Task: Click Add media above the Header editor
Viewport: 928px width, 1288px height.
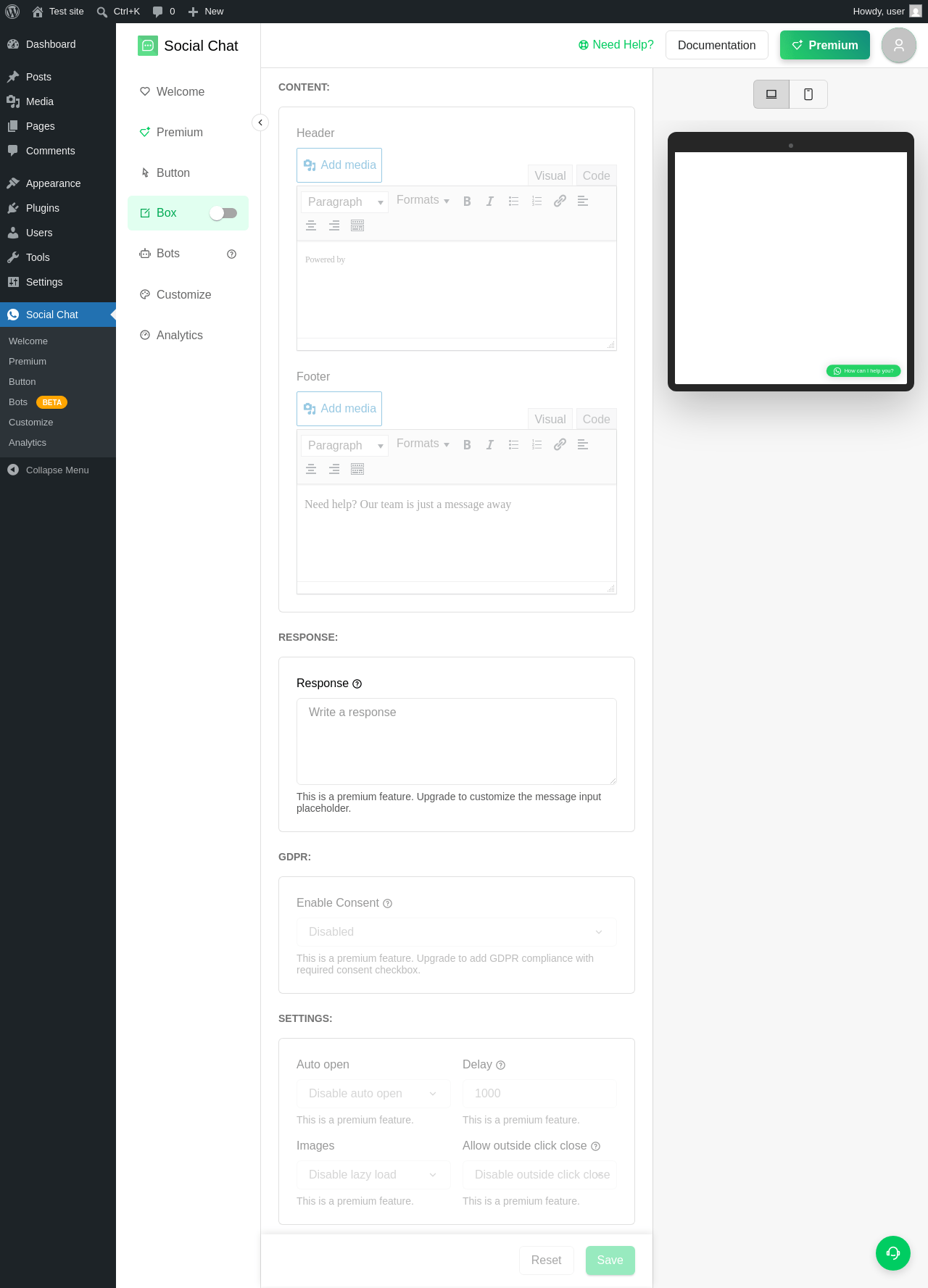Action: (x=339, y=165)
